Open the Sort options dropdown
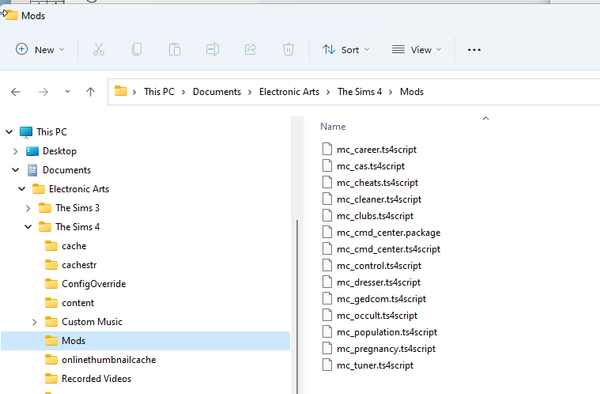 pos(346,50)
